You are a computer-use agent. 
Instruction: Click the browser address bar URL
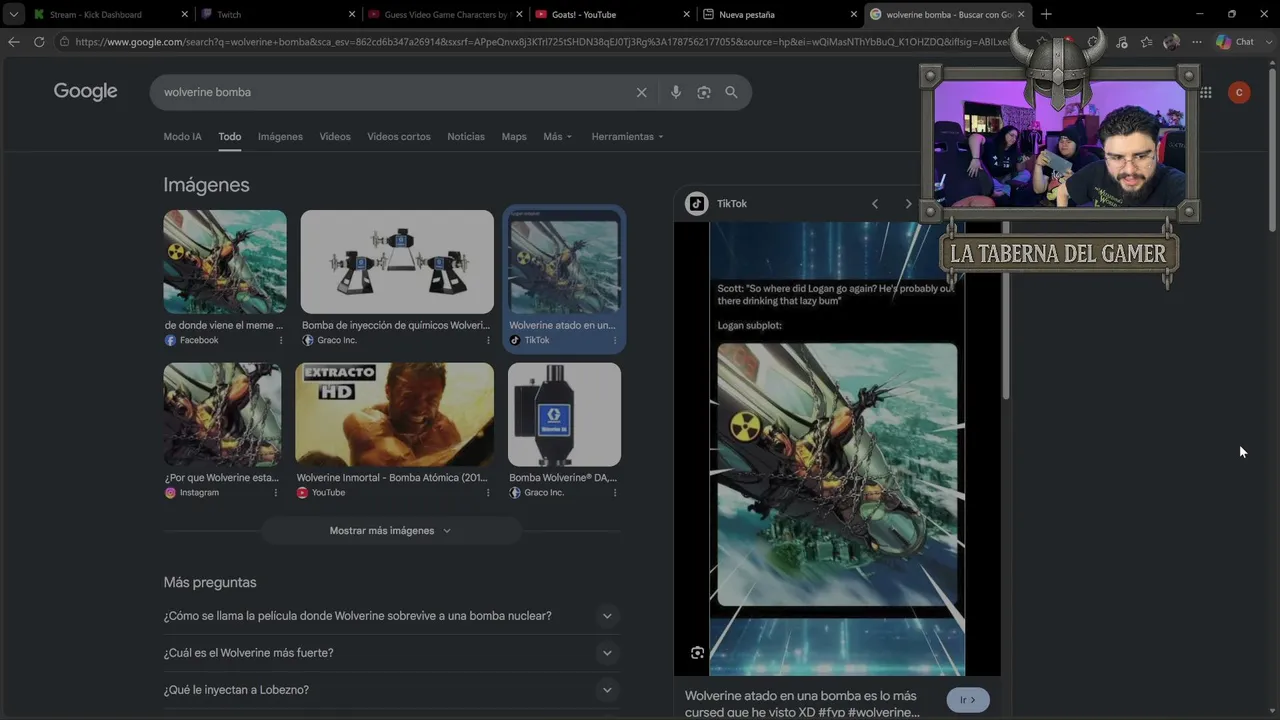[x=540, y=42]
